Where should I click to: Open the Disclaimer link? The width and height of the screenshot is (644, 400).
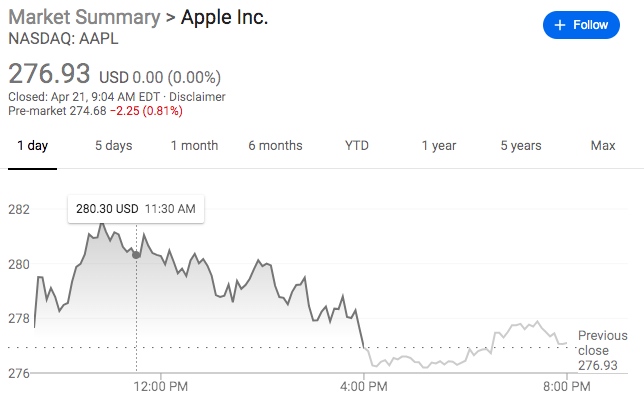(198, 97)
